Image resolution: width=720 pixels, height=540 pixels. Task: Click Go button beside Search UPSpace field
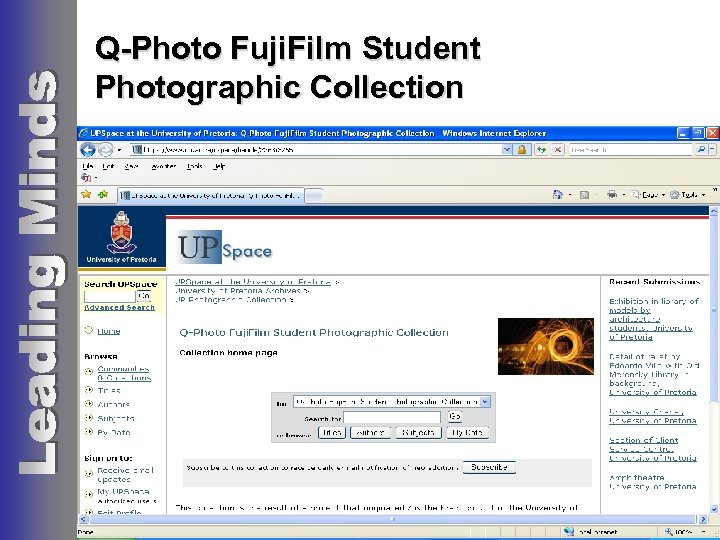144,296
